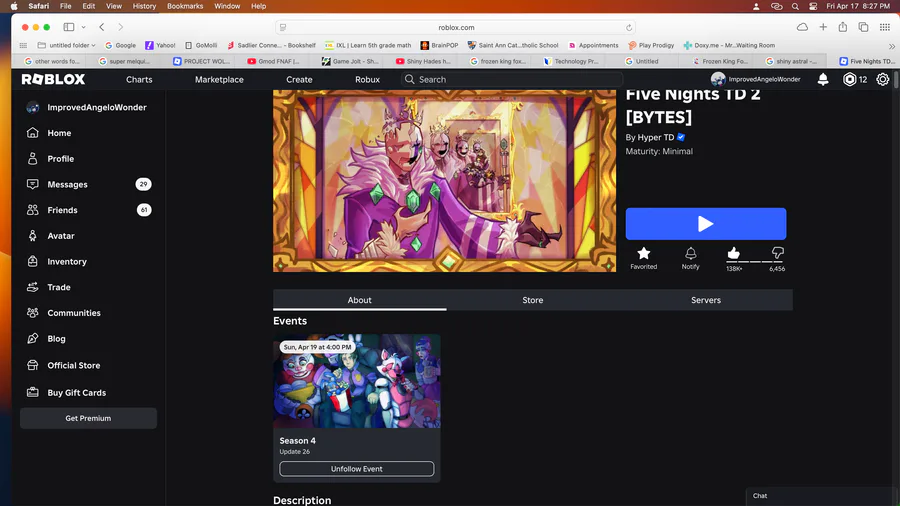Open the Chat panel
Image resolution: width=900 pixels, height=506 pixels.
[x=822, y=496]
